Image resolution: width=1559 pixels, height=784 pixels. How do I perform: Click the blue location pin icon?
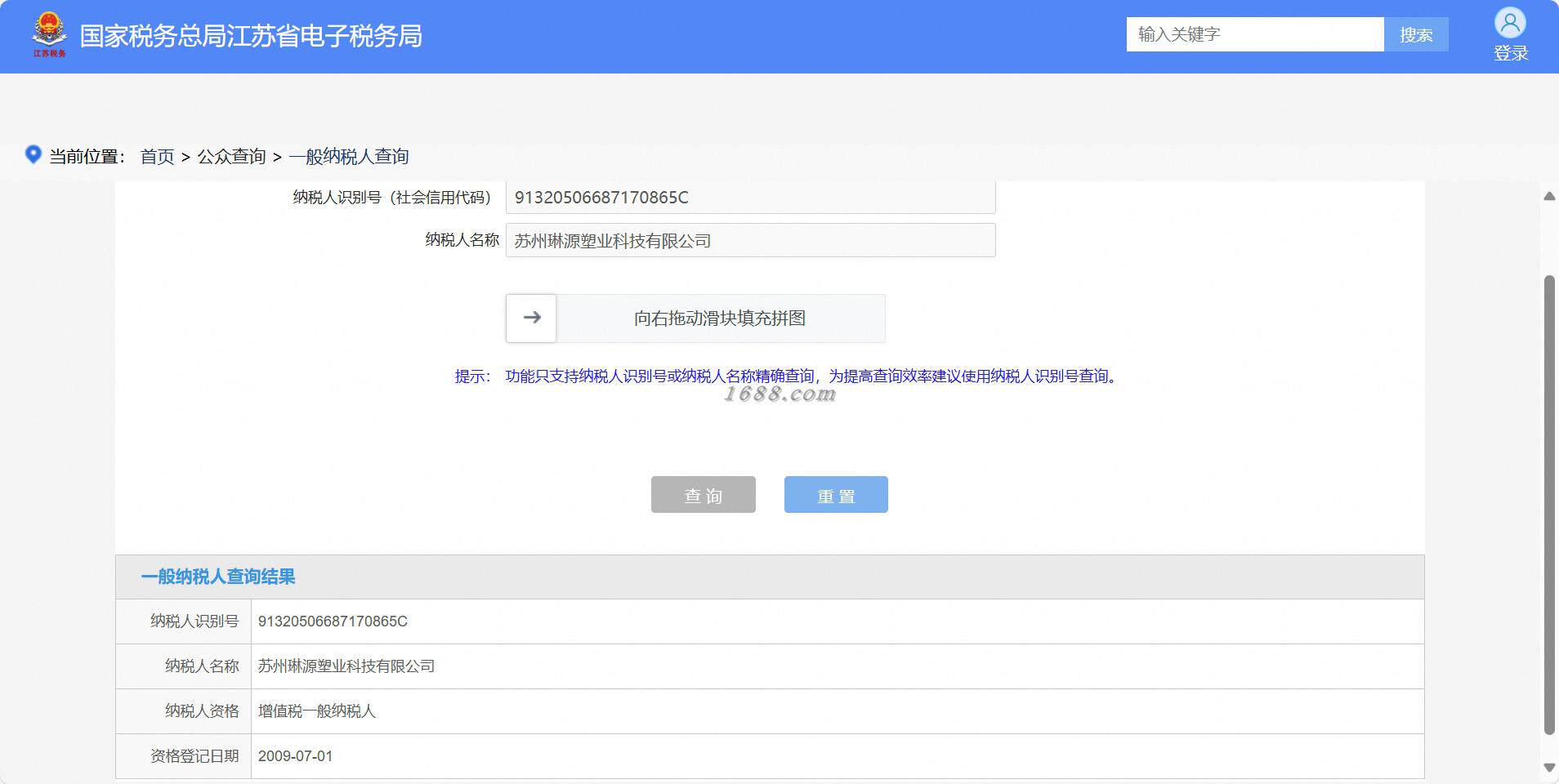[34, 154]
